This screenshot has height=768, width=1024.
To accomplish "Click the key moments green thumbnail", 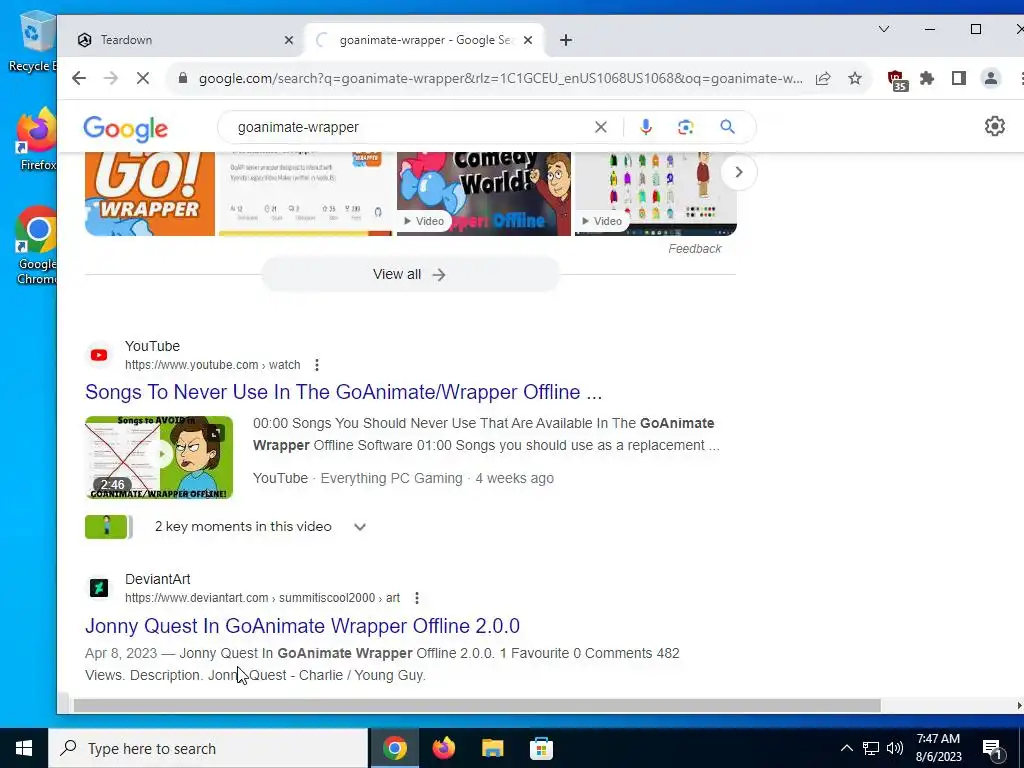I will pos(108,527).
